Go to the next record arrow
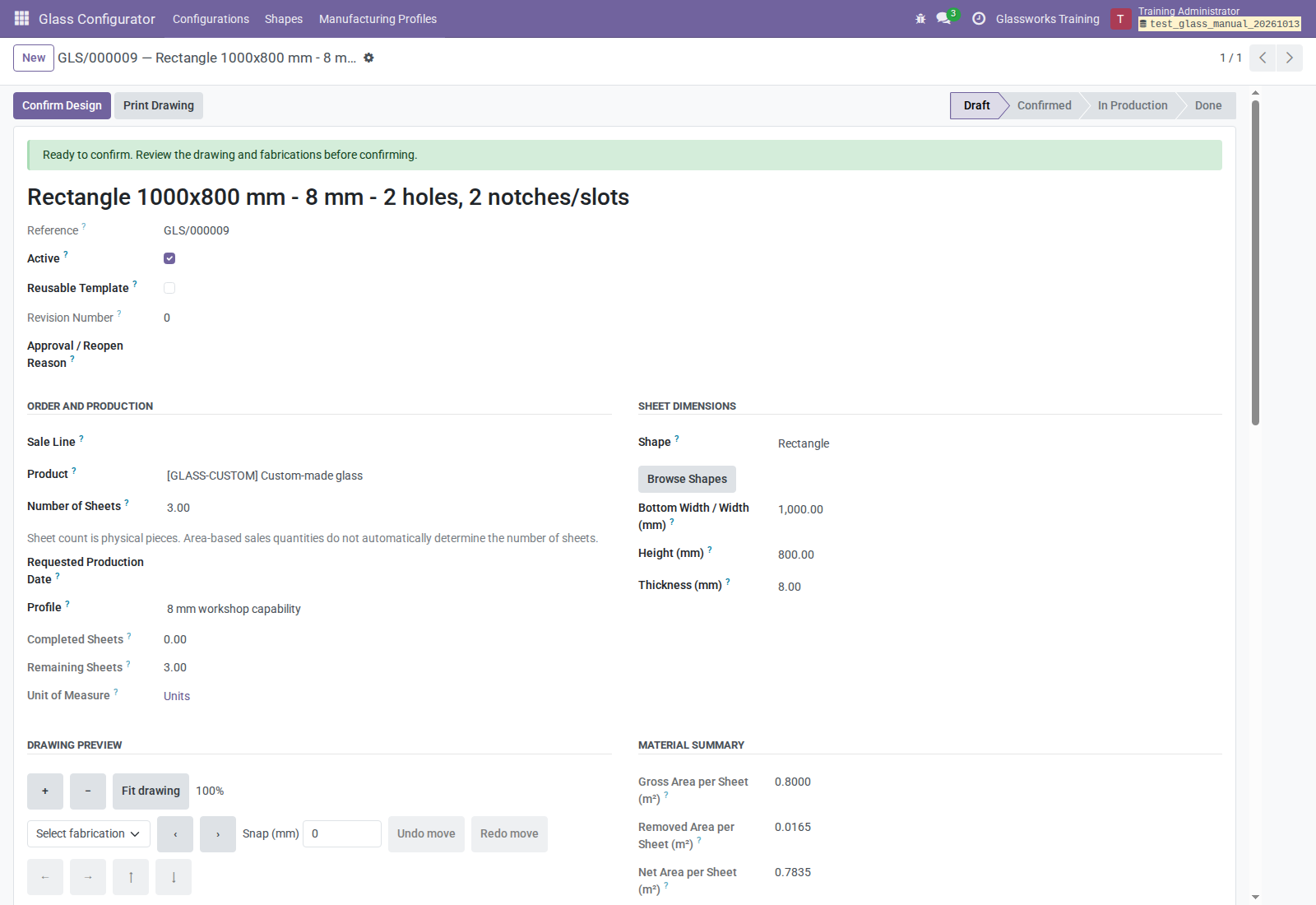Image resolution: width=1316 pixels, height=905 pixels. pos(1290,58)
